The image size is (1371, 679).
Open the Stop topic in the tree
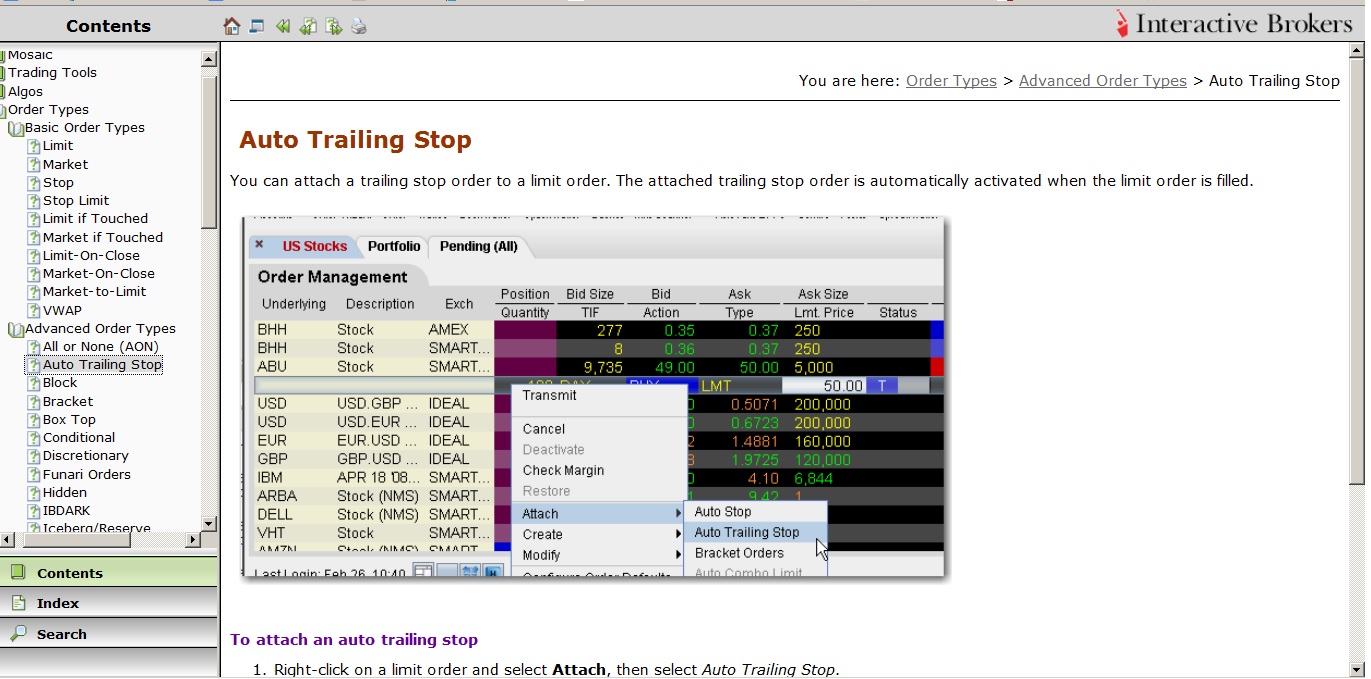(58, 183)
